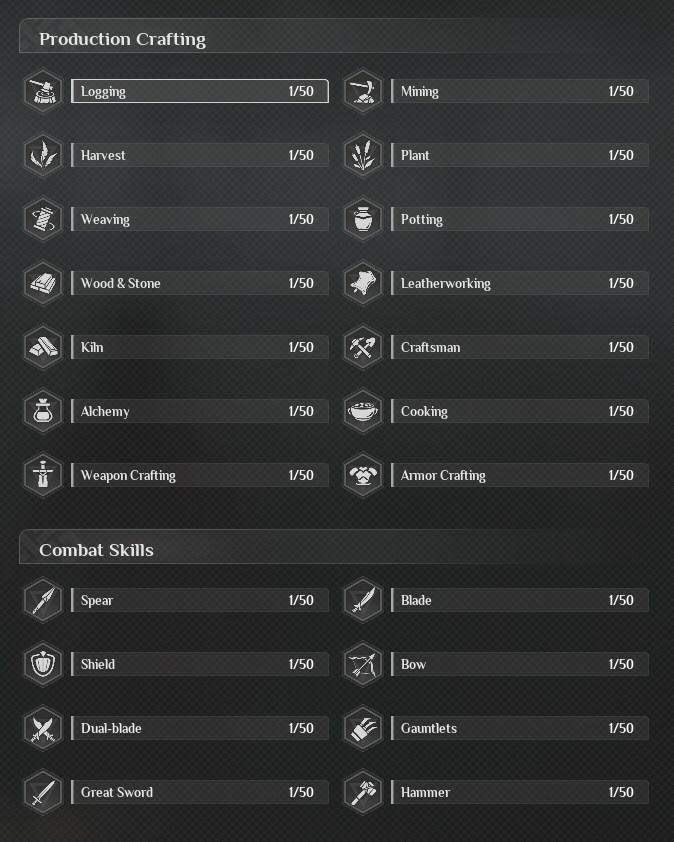
Task: Click the Dual-blade skill bar
Action: tap(200, 728)
